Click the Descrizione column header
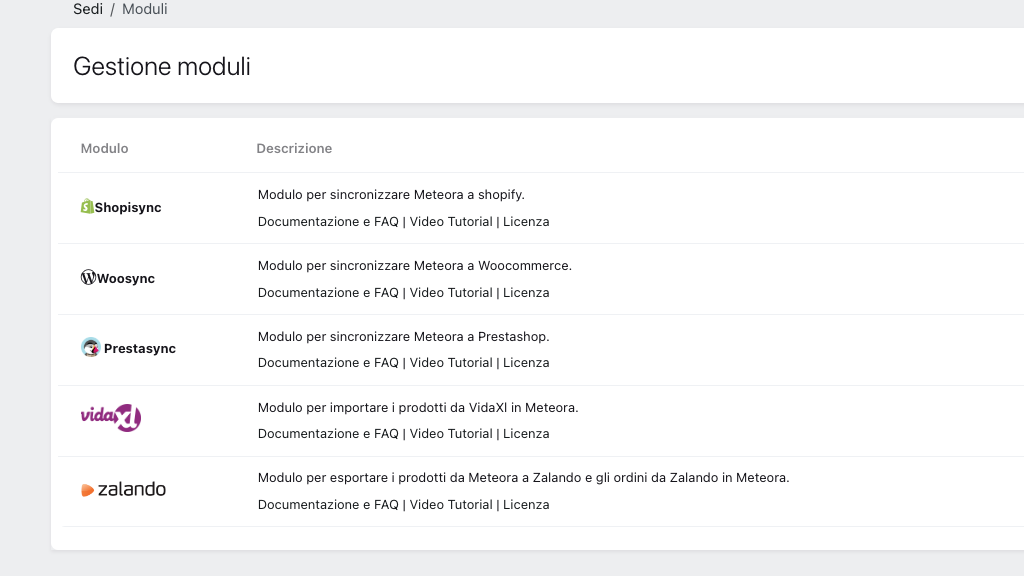This screenshot has height=576, width=1024. click(295, 148)
